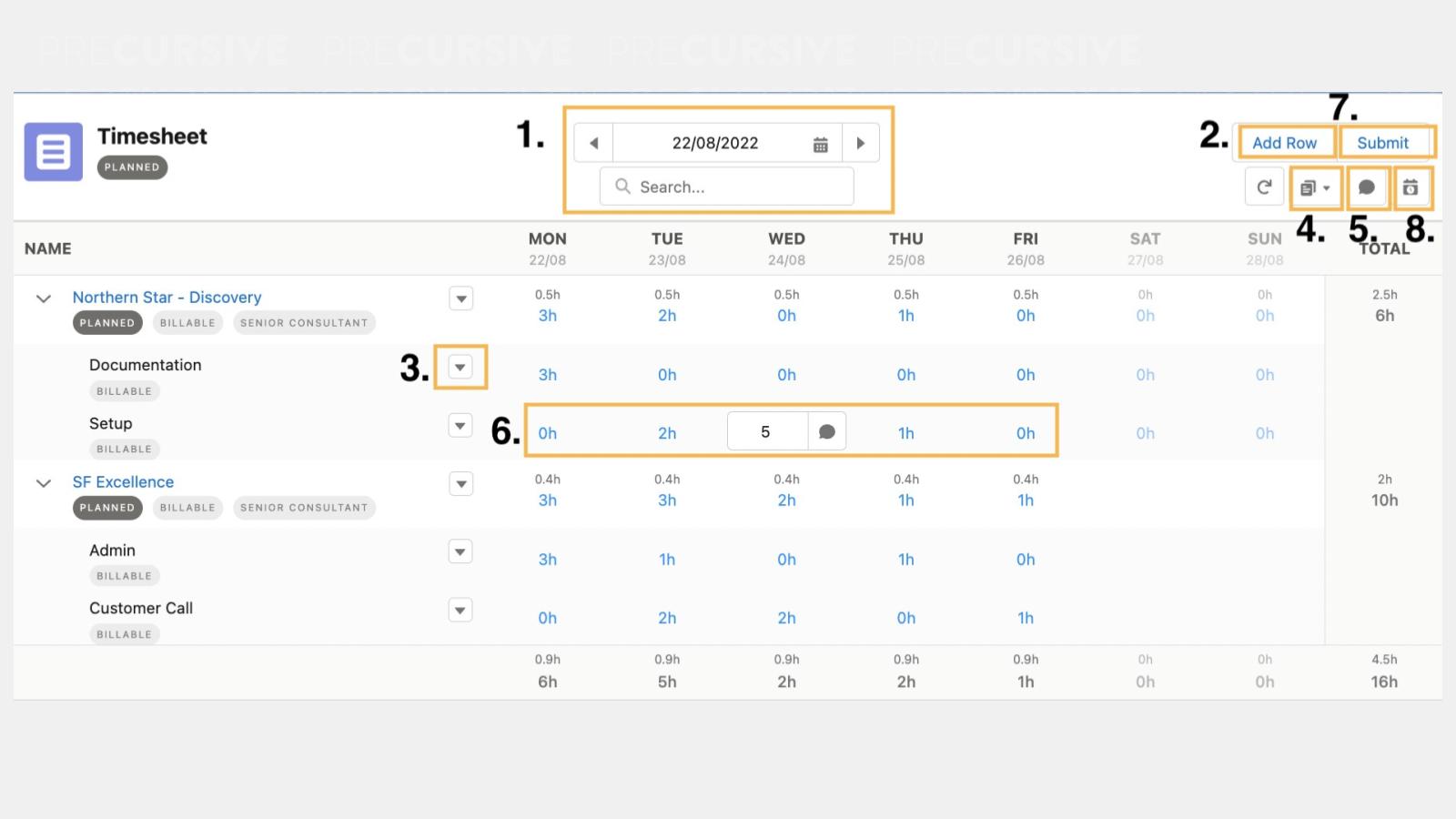Viewport: 1456px width, 819px height.
Task: Open row actions dropdown for Setup
Action: pos(460,425)
